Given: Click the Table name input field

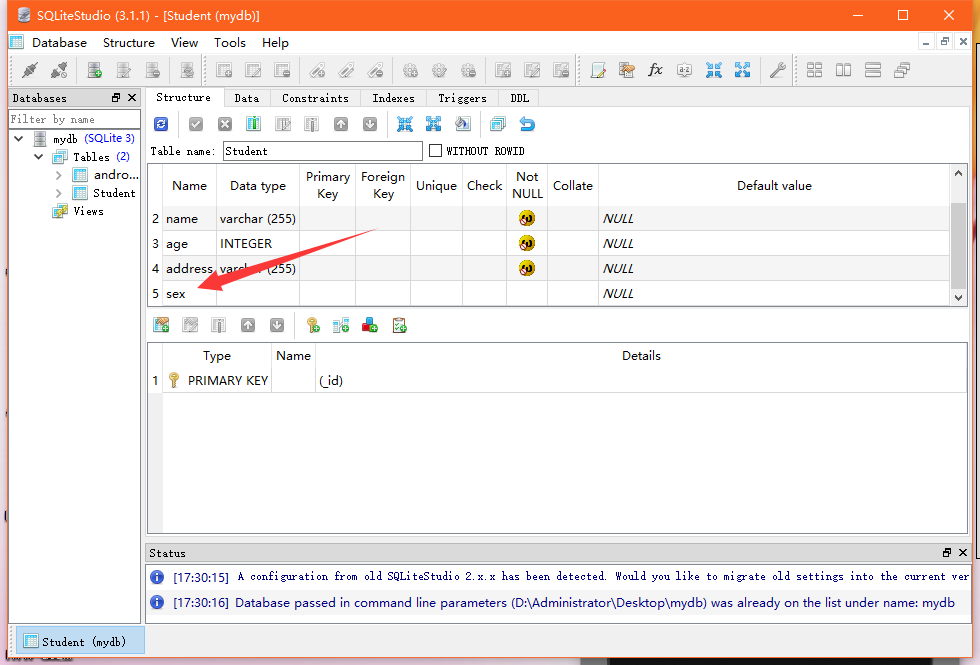Looking at the screenshot, I should click(322, 151).
